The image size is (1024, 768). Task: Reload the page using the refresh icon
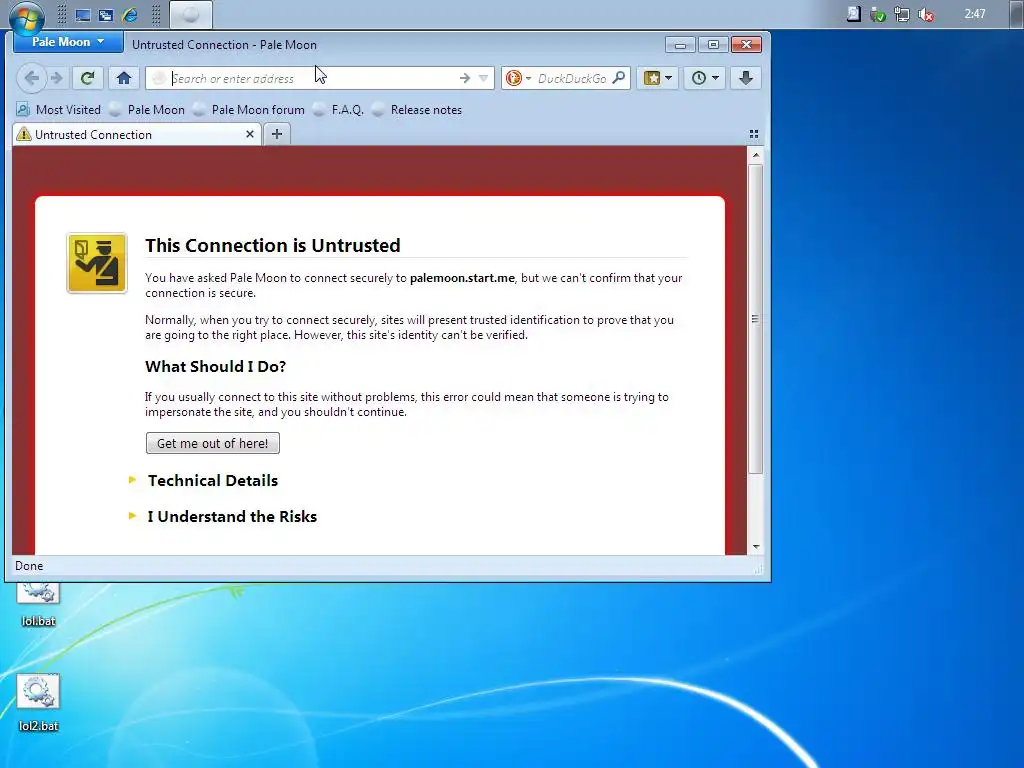tap(87, 78)
